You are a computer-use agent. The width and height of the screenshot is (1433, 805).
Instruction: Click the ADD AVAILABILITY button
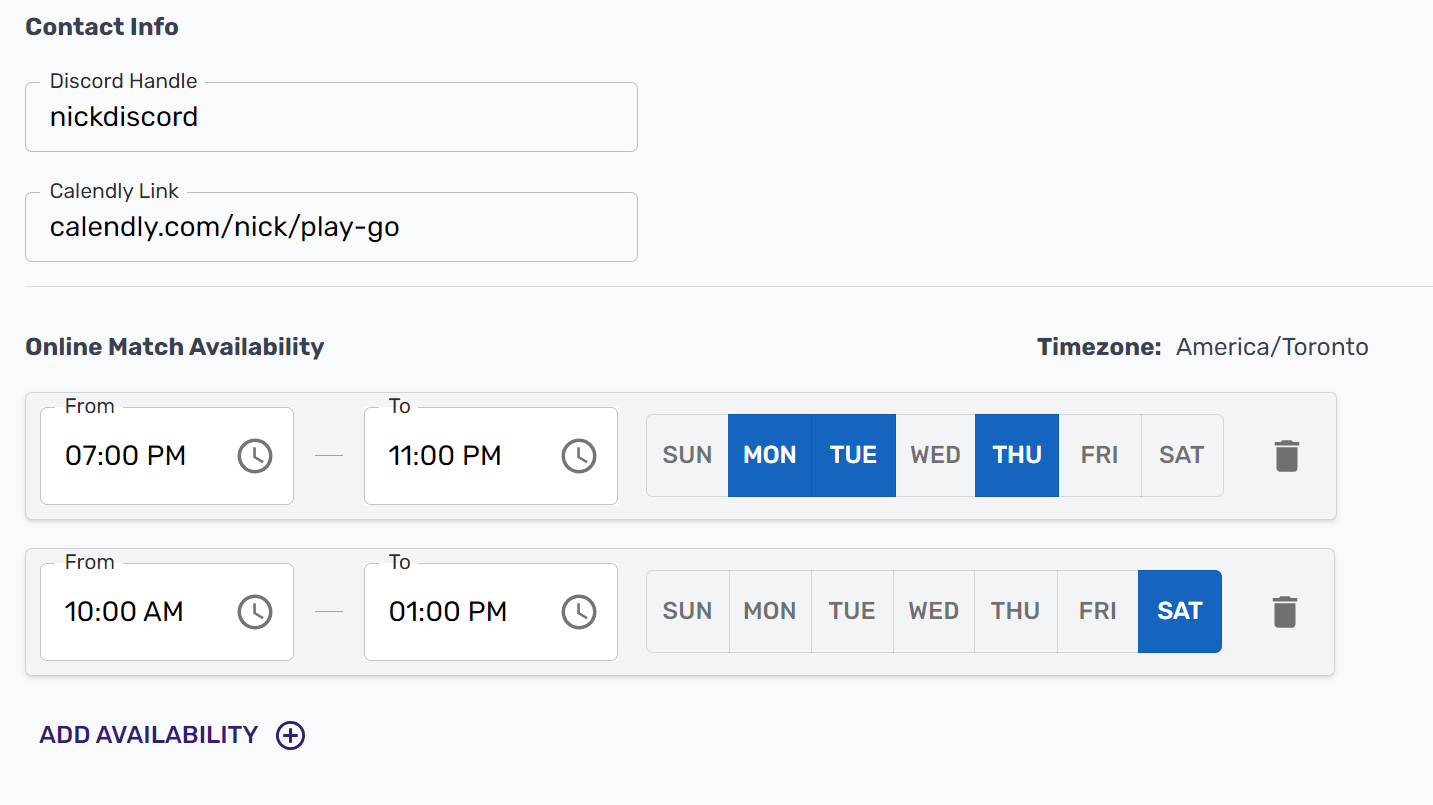[x=149, y=735]
